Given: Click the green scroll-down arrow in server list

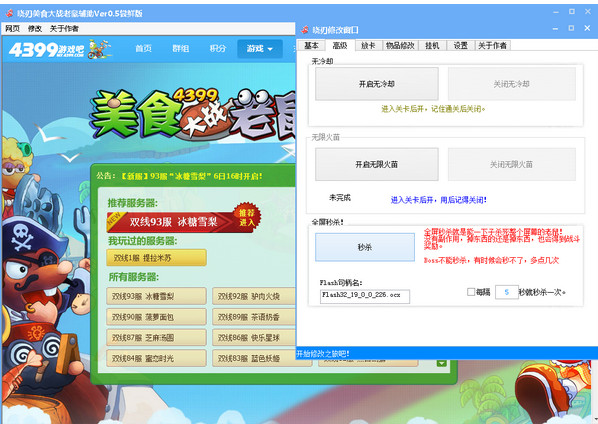Looking at the screenshot, I should 441,363.
